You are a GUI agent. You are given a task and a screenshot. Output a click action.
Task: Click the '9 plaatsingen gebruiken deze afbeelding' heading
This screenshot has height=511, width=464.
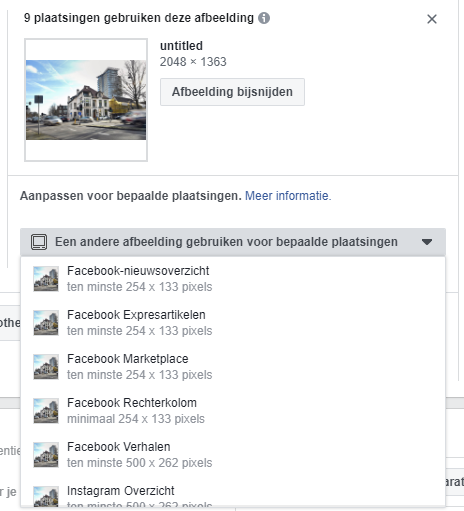pos(139,18)
